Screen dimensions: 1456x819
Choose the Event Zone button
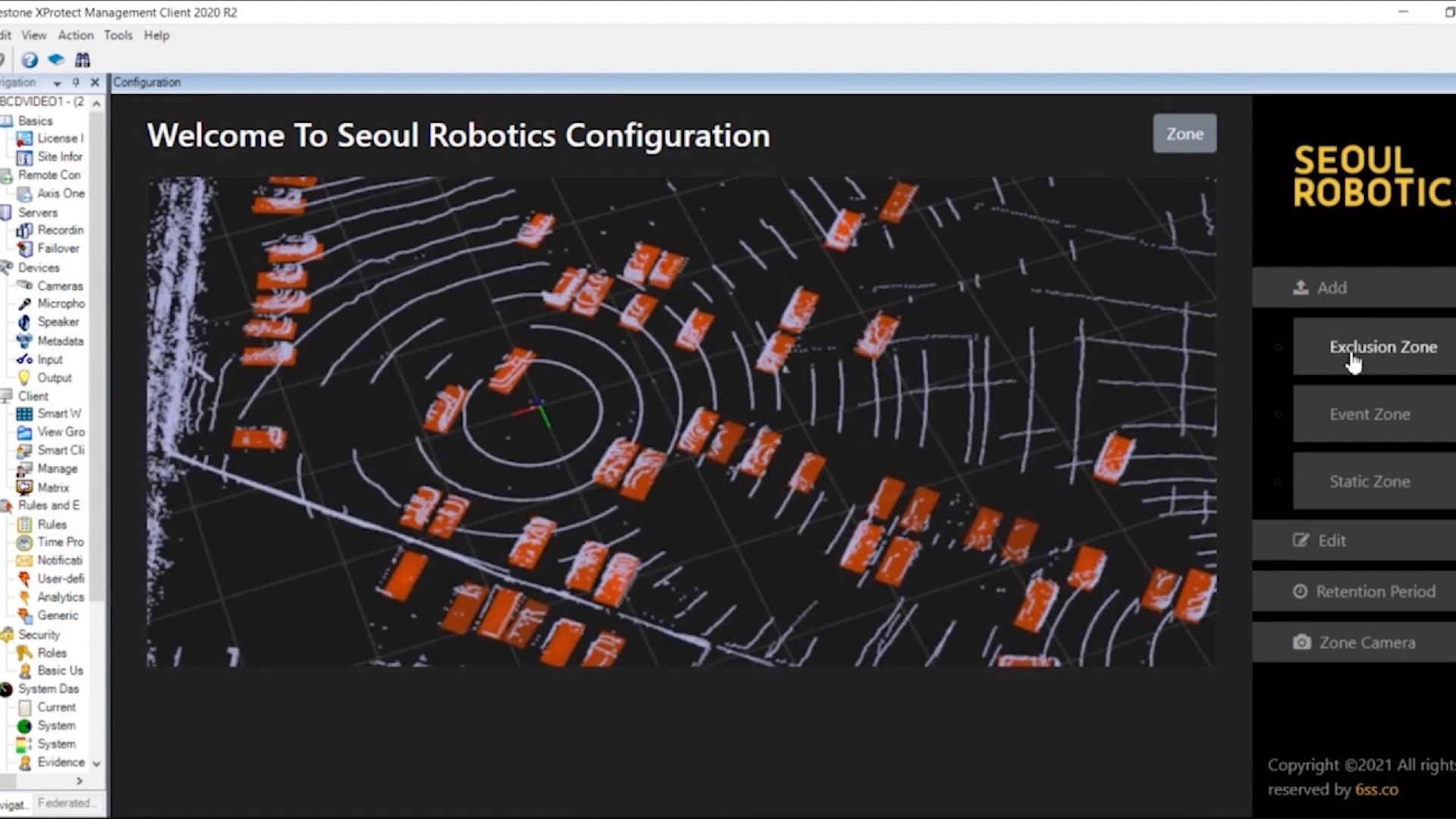point(1374,414)
